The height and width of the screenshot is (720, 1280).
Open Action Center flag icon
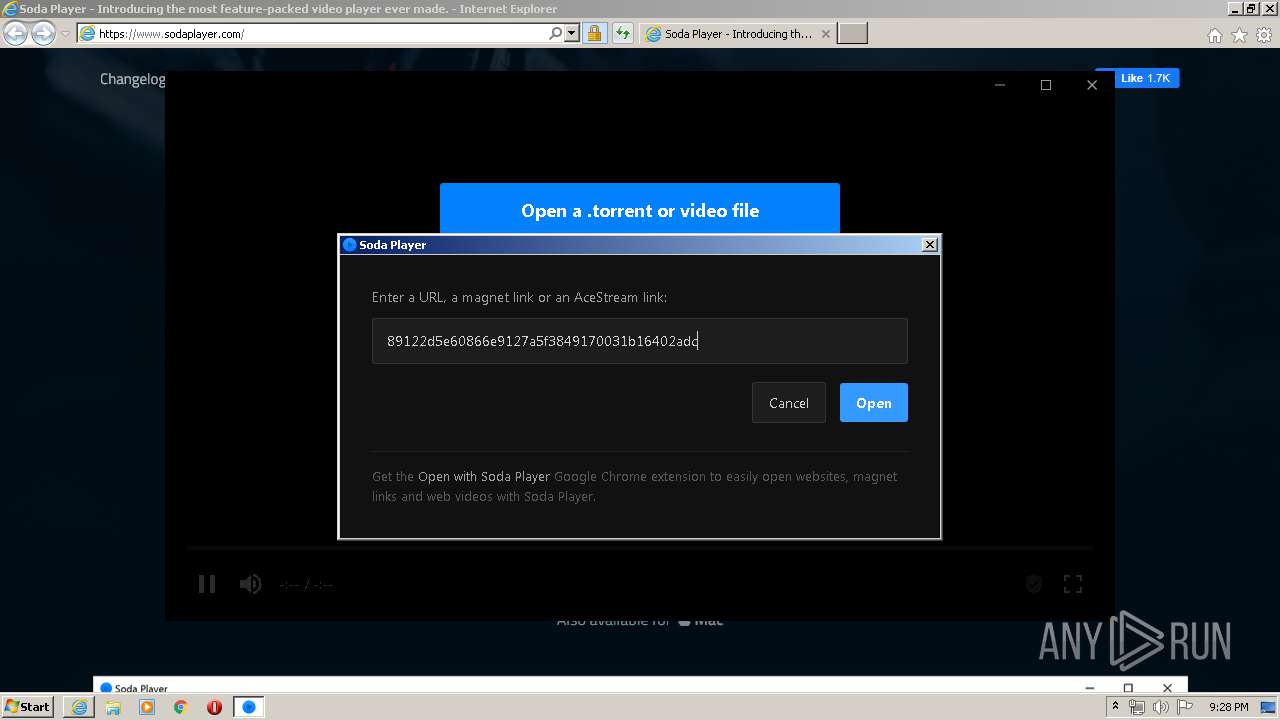coord(1184,707)
